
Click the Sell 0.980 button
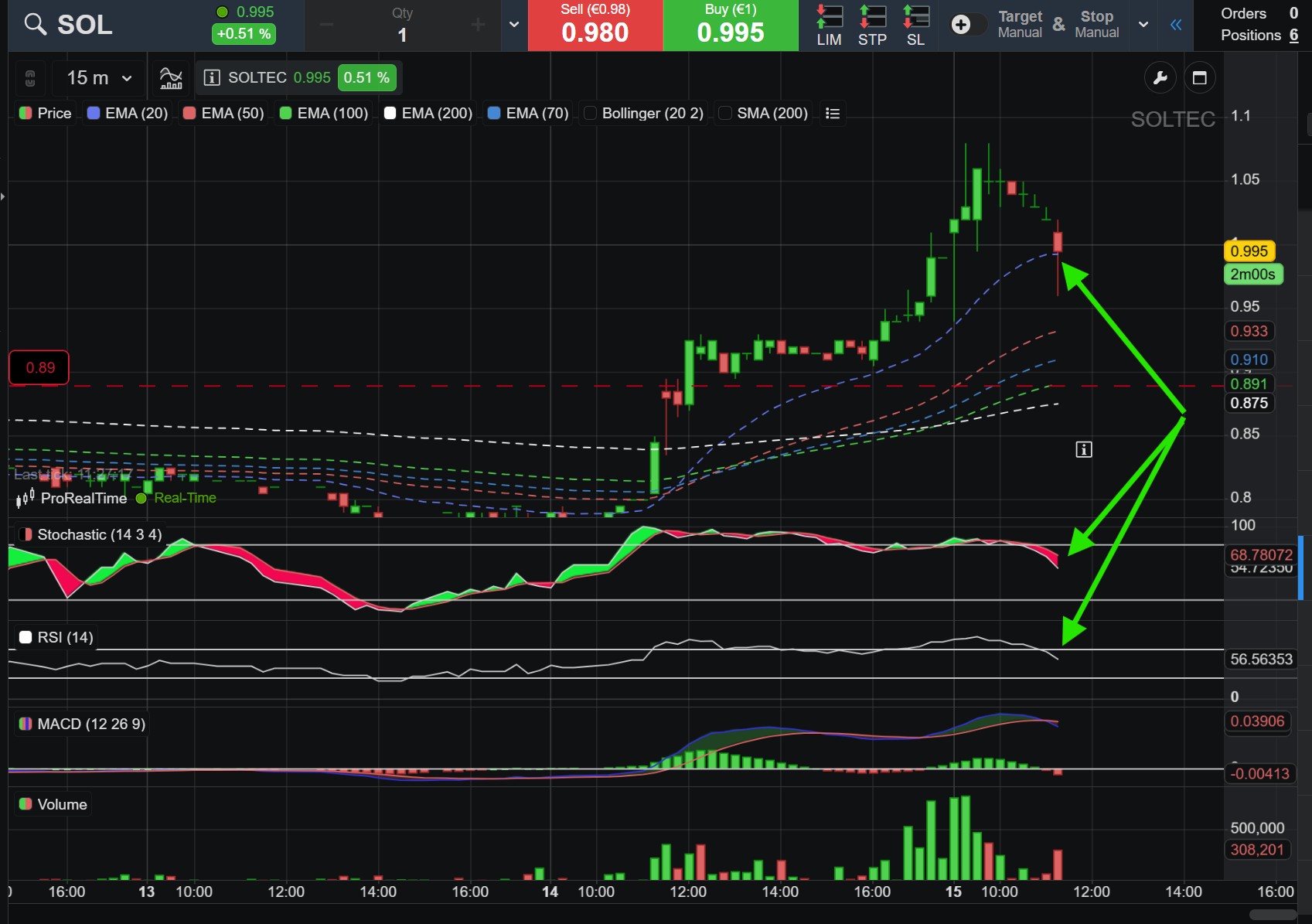pyautogui.click(x=595, y=26)
